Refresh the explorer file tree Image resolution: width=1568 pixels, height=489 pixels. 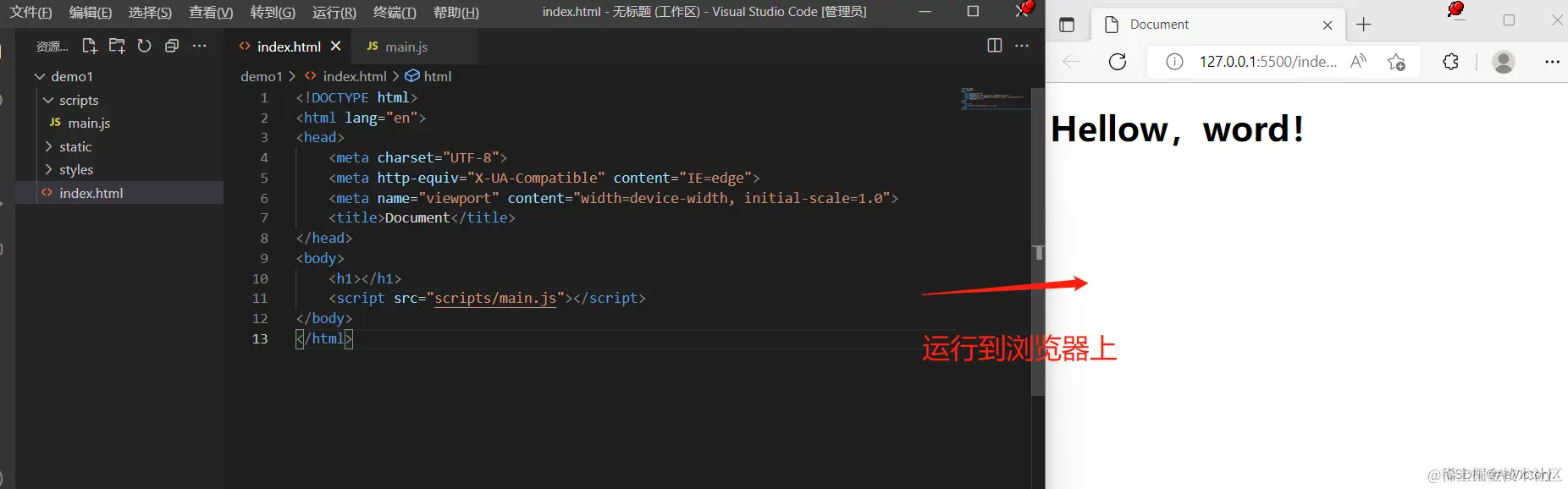point(145,46)
